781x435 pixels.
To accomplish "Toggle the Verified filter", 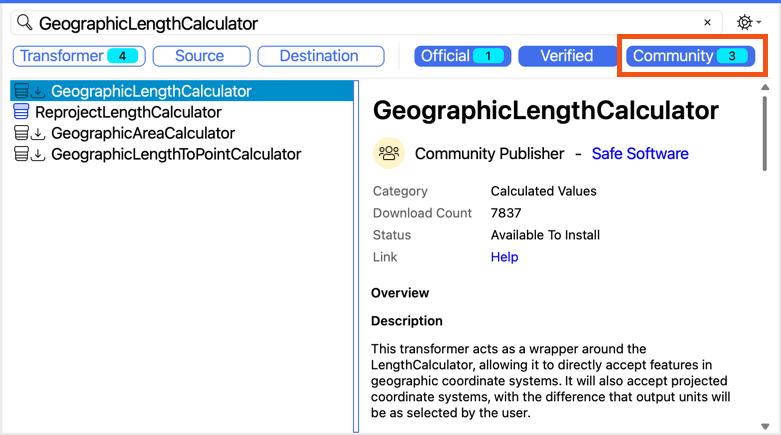I will pos(567,56).
